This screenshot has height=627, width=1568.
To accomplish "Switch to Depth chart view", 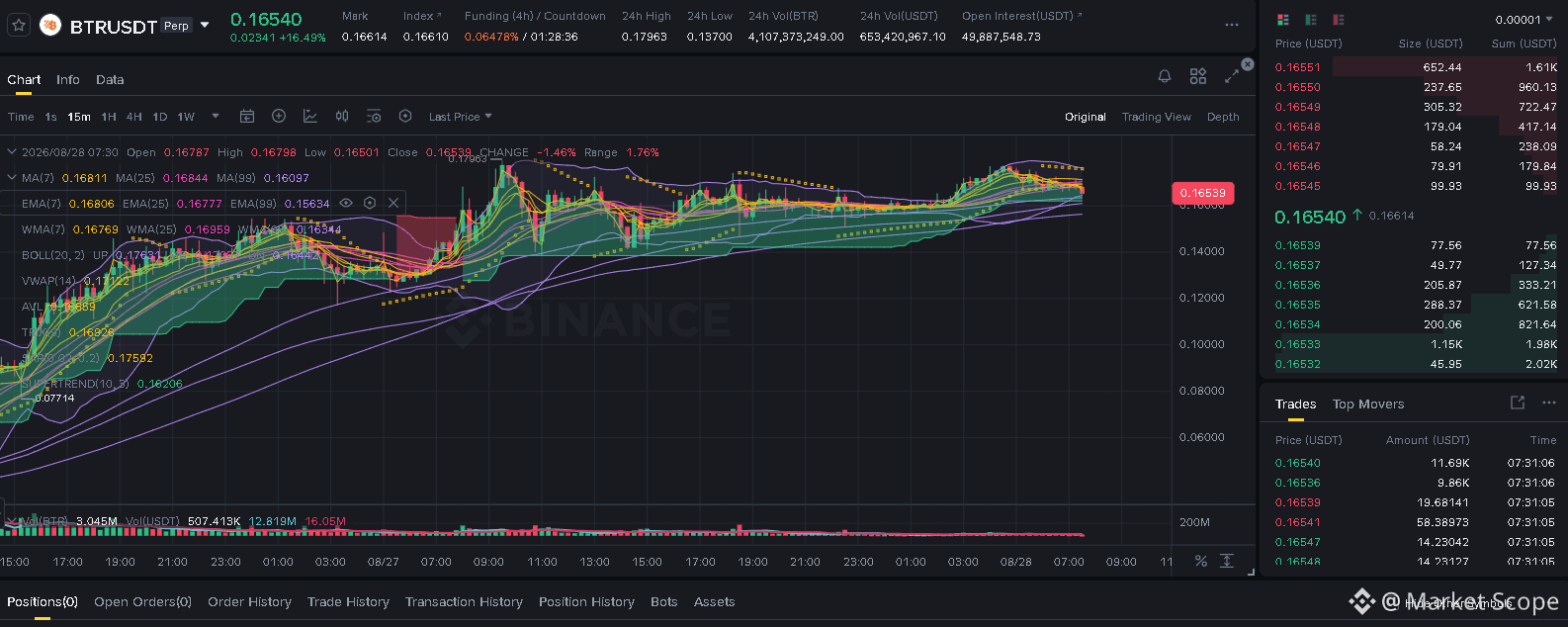I will [x=1223, y=117].
